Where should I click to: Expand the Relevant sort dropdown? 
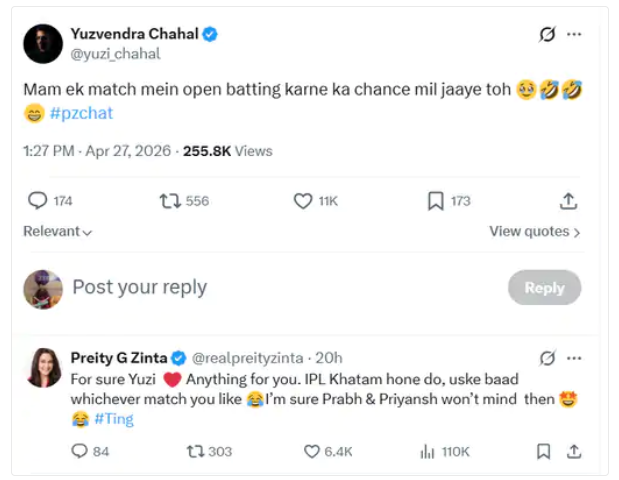(x=58, y=232)
